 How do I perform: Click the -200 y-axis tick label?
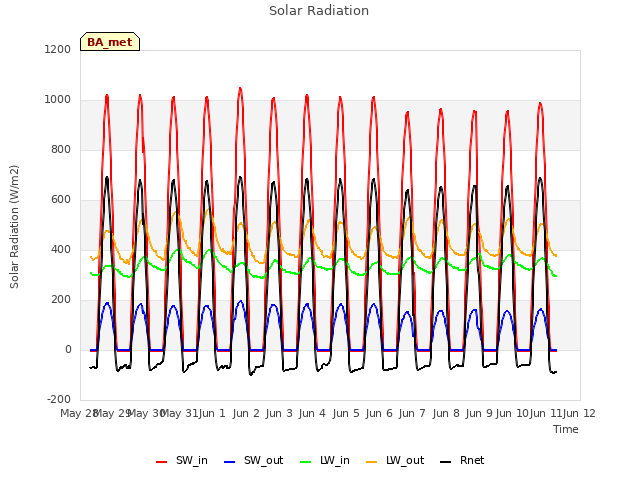[x=59, y=399]
